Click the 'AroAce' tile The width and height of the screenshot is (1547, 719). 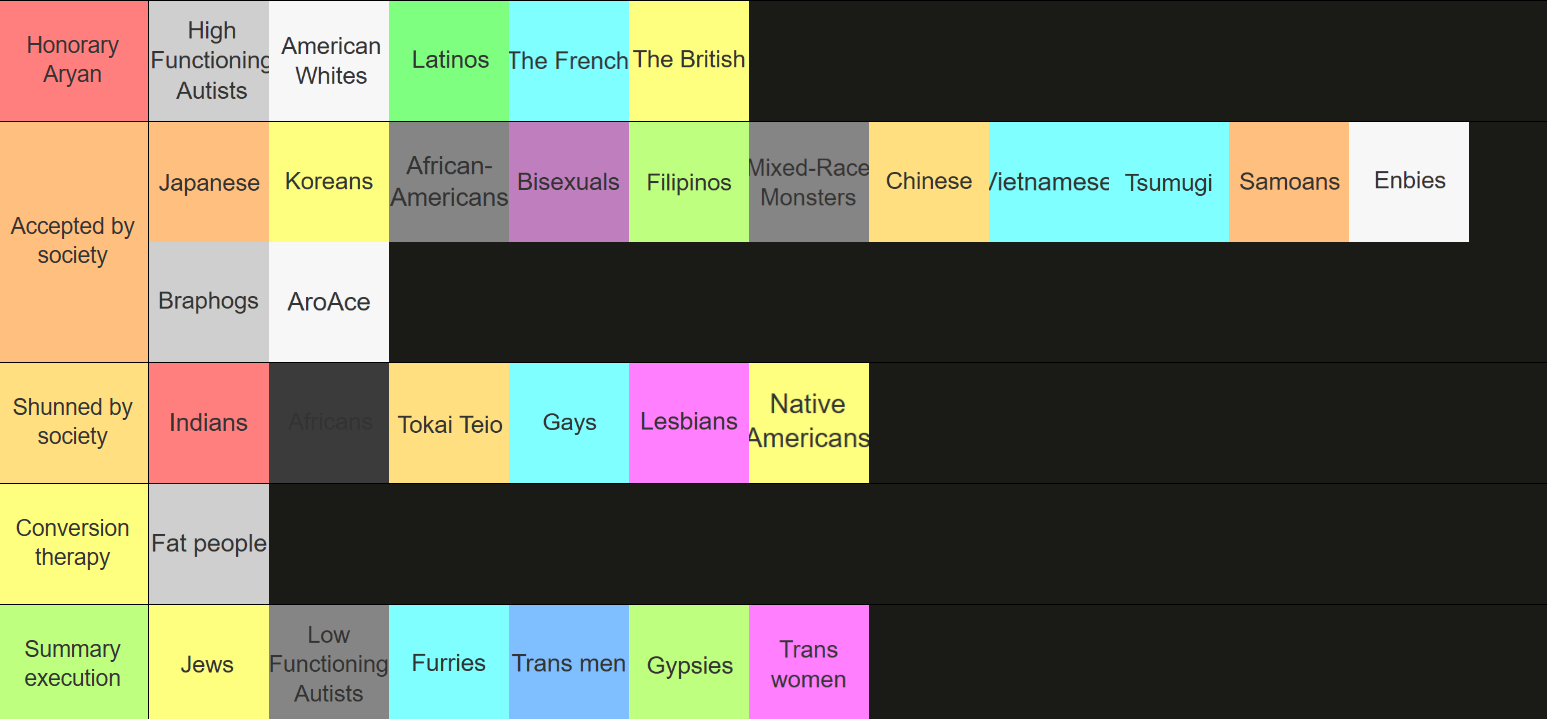point(329,302)
